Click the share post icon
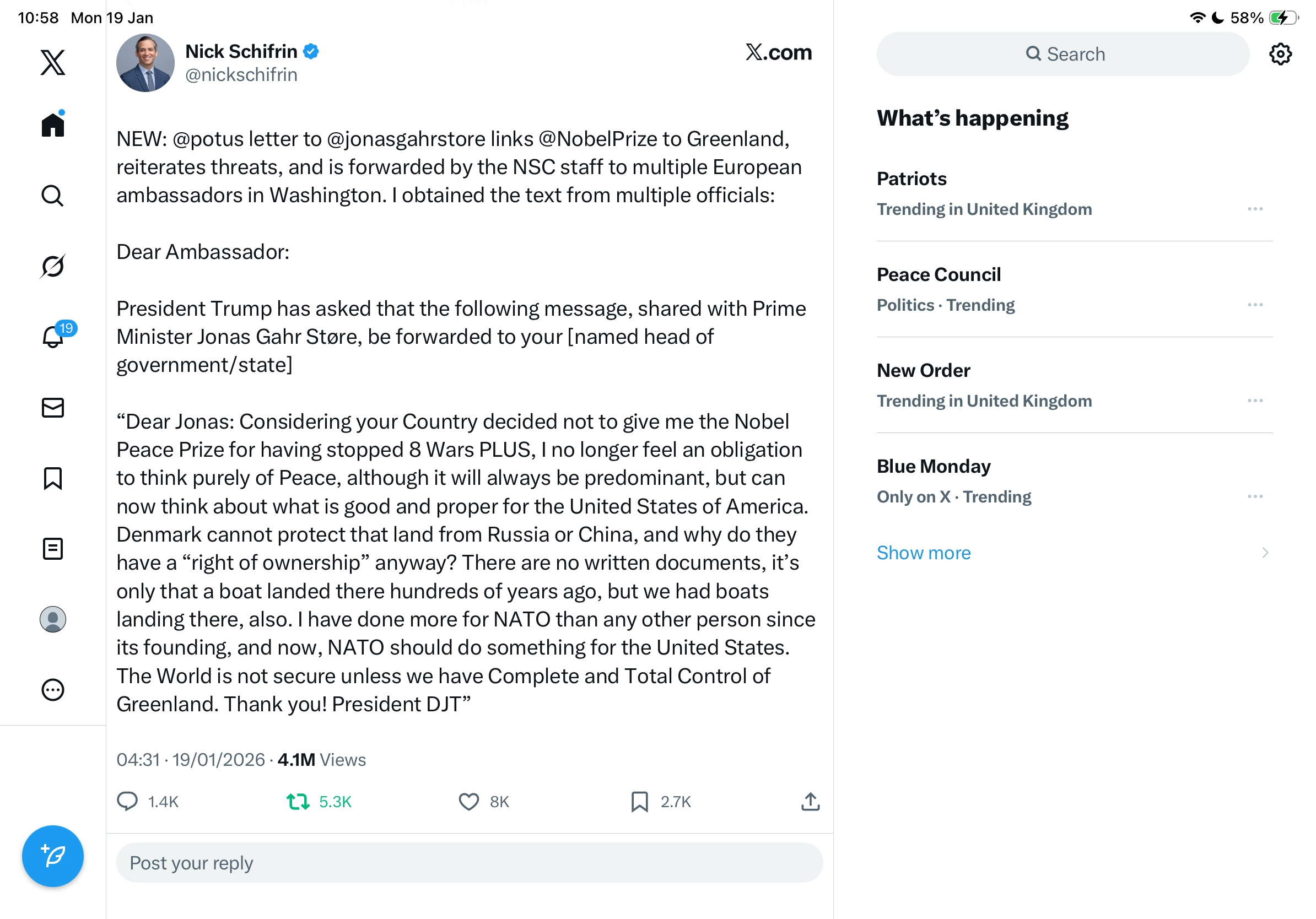The image size is (1316, 919). tap(810, 802)
